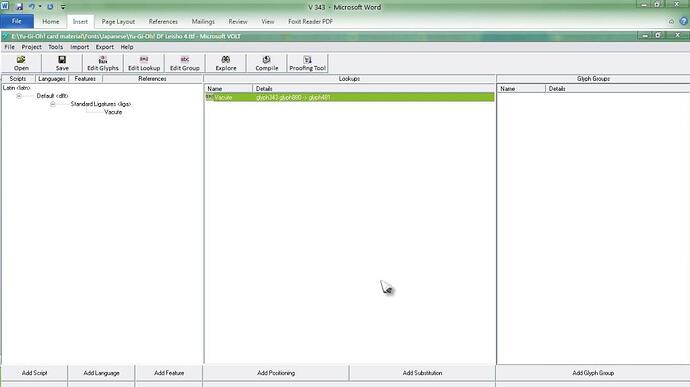Open VOLT Tools menu
Screen dimensions: 690x387
click(55, 47)
